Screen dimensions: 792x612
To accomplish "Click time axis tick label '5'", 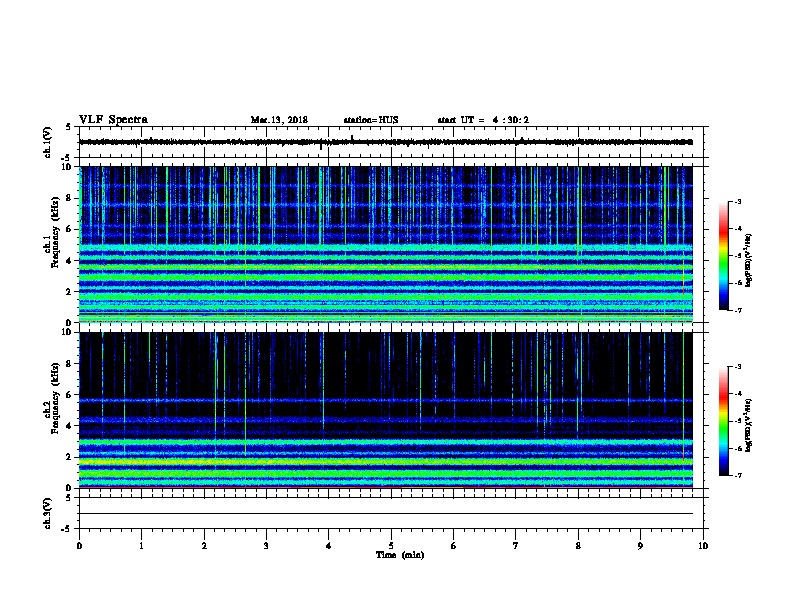I will point(391,546).
